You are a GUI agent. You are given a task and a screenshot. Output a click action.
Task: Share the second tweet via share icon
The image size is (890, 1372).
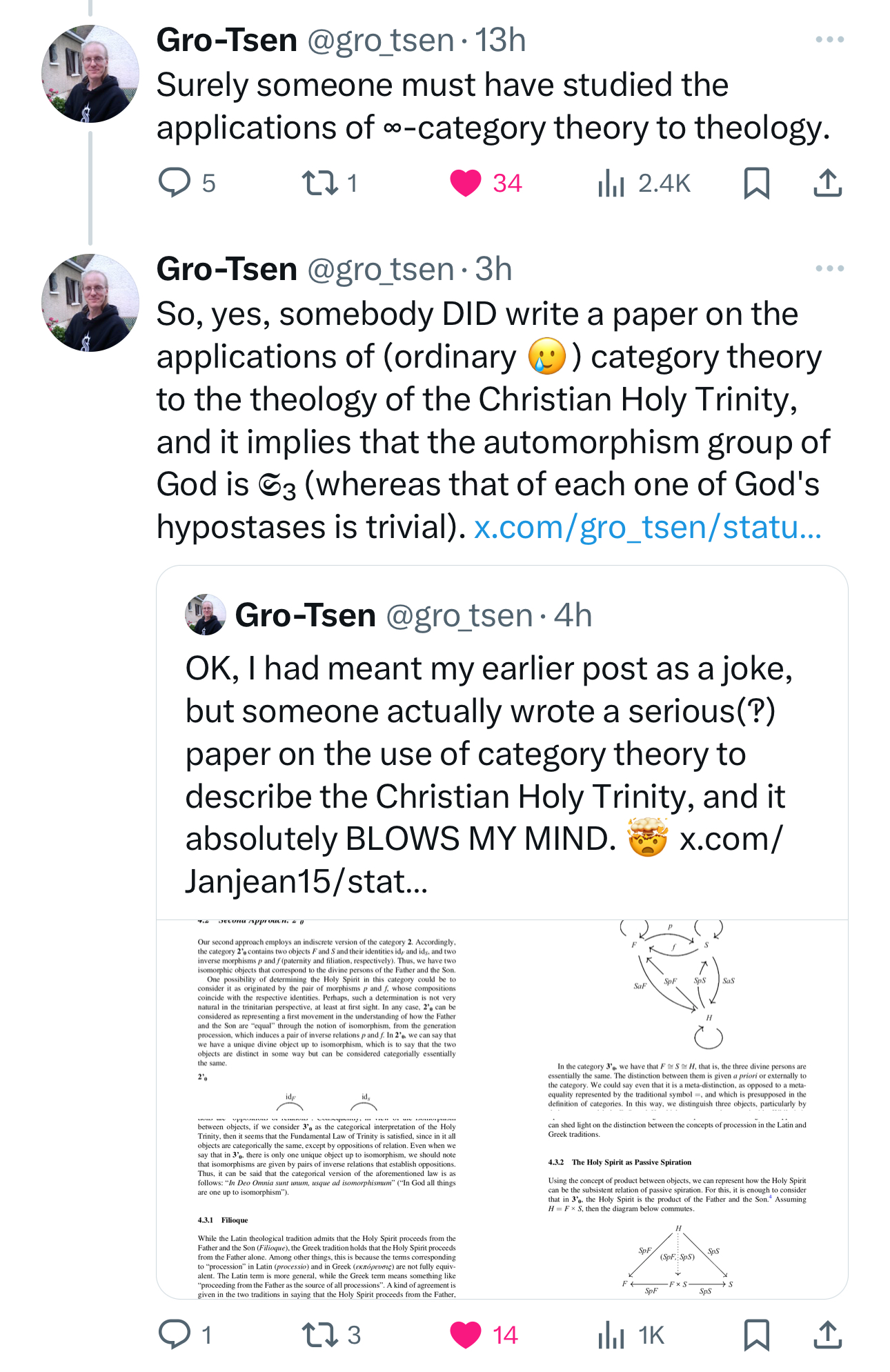[827, 1335]
